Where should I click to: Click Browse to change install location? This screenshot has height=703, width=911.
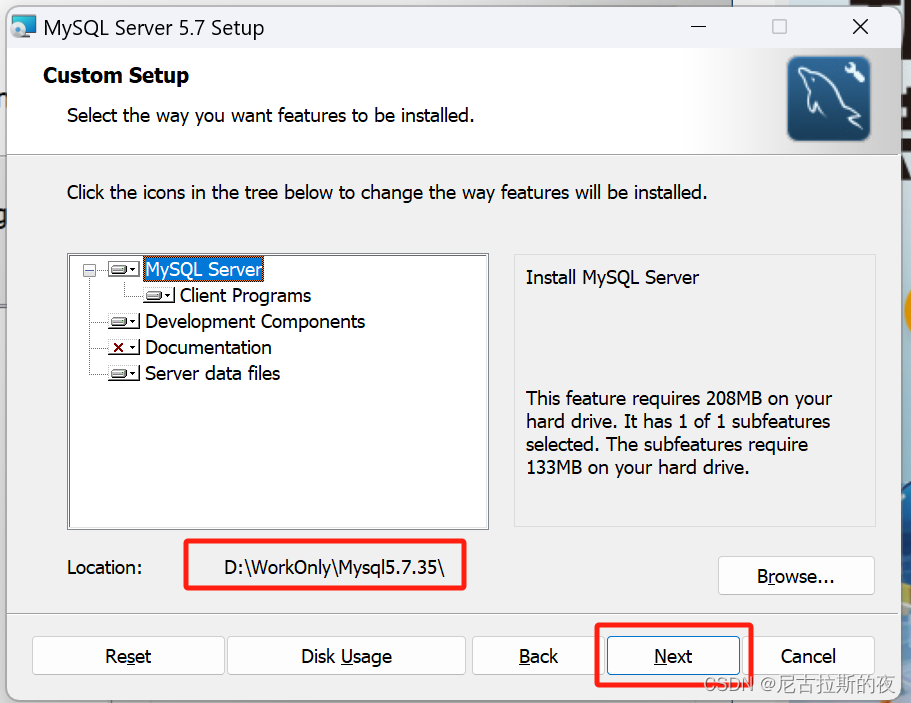tap(795, 575)
